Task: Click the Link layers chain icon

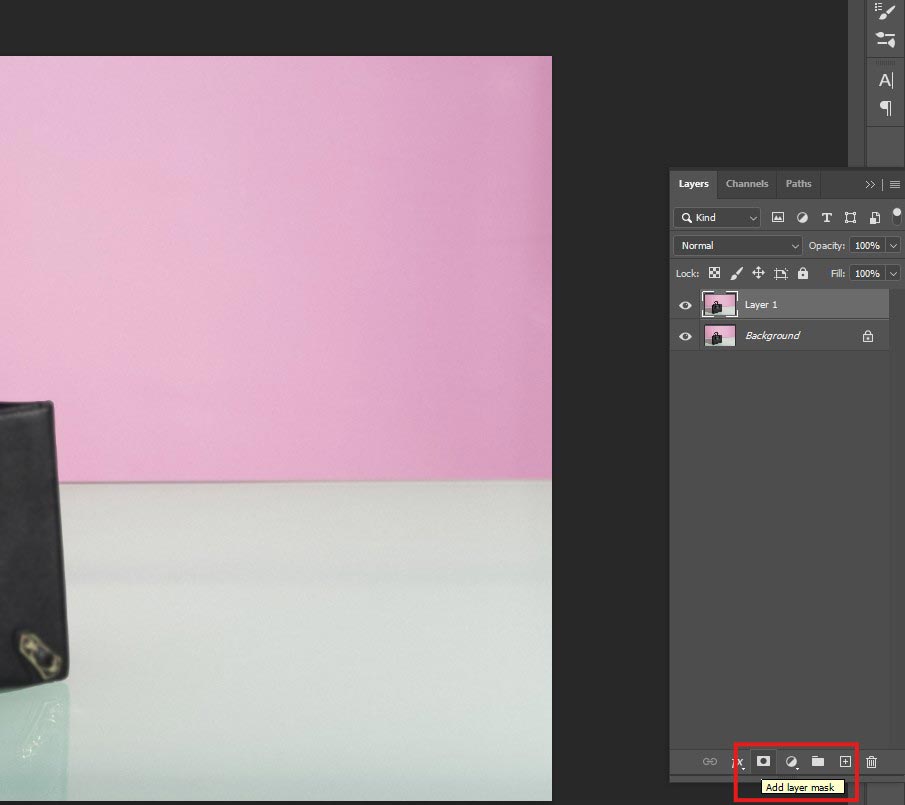Action: [x=710, y=761]
